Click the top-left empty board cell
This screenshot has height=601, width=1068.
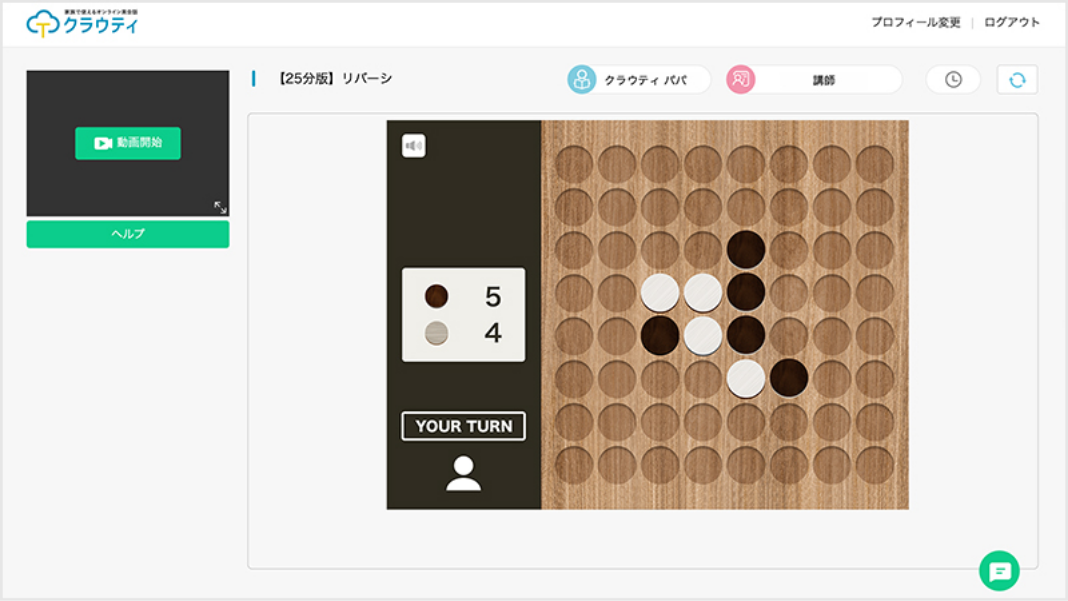coord(574,164)
